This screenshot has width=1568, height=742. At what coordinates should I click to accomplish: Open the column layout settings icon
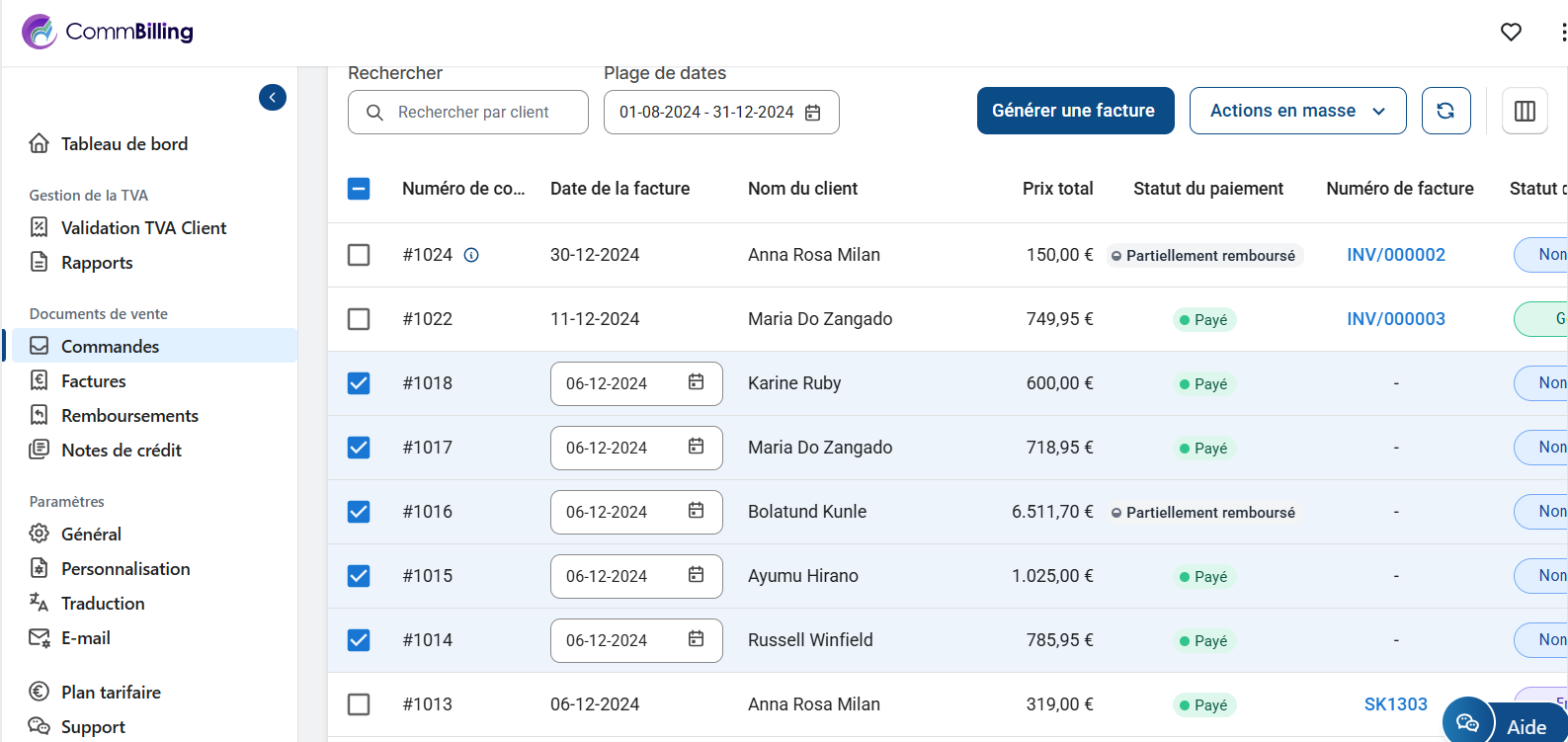[x=1525, y=111]
